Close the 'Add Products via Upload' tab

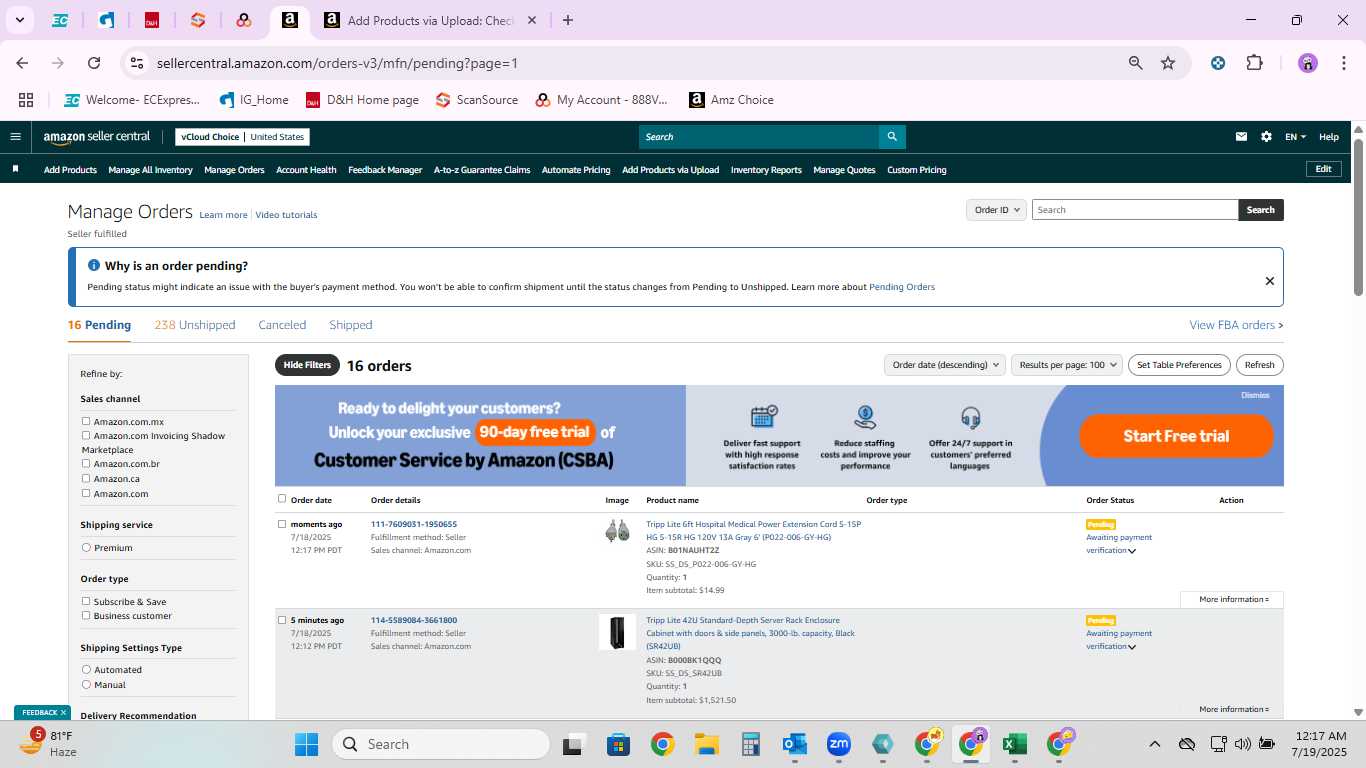point(532,20)
